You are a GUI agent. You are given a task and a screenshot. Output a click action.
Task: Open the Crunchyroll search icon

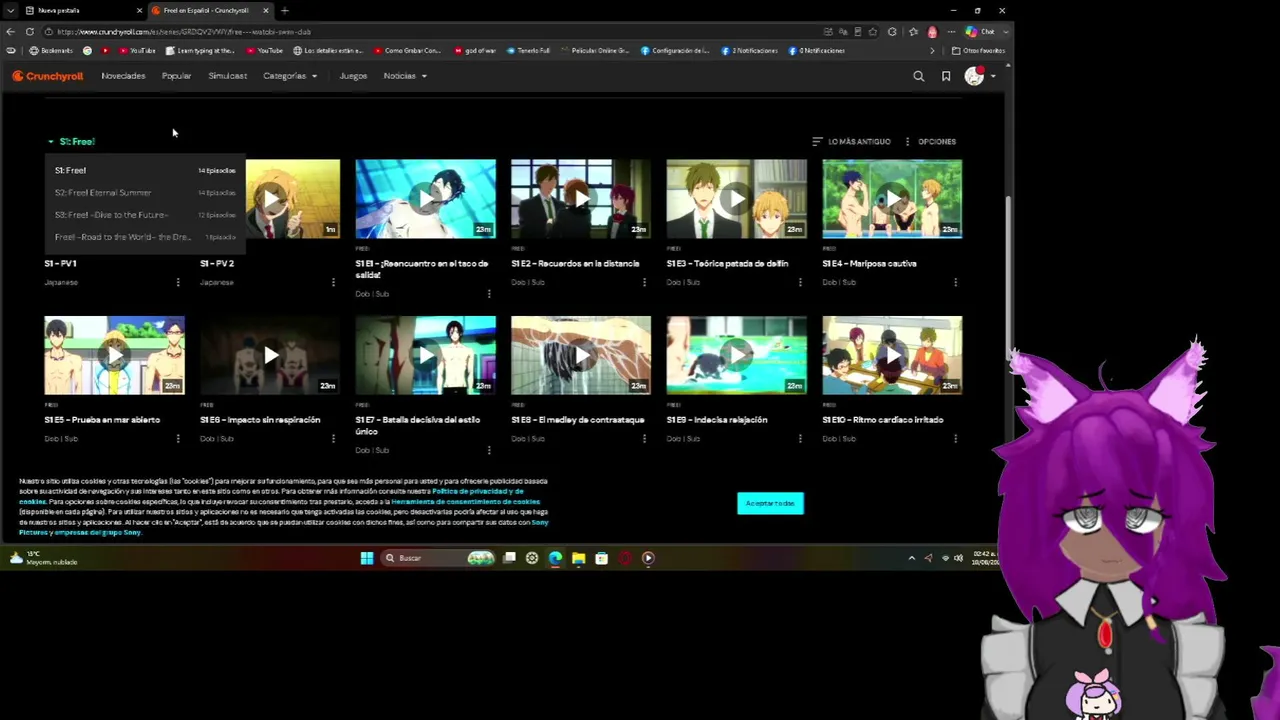tap(919, 76)
